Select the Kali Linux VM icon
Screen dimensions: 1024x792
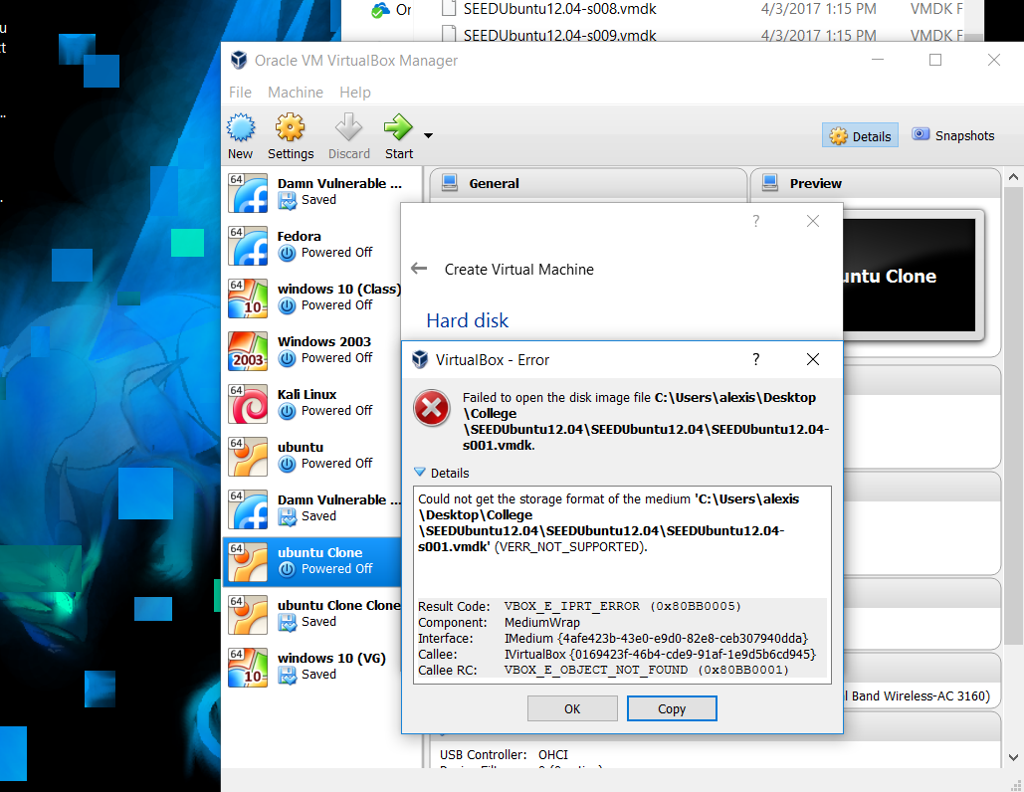[x=248, y=404]
